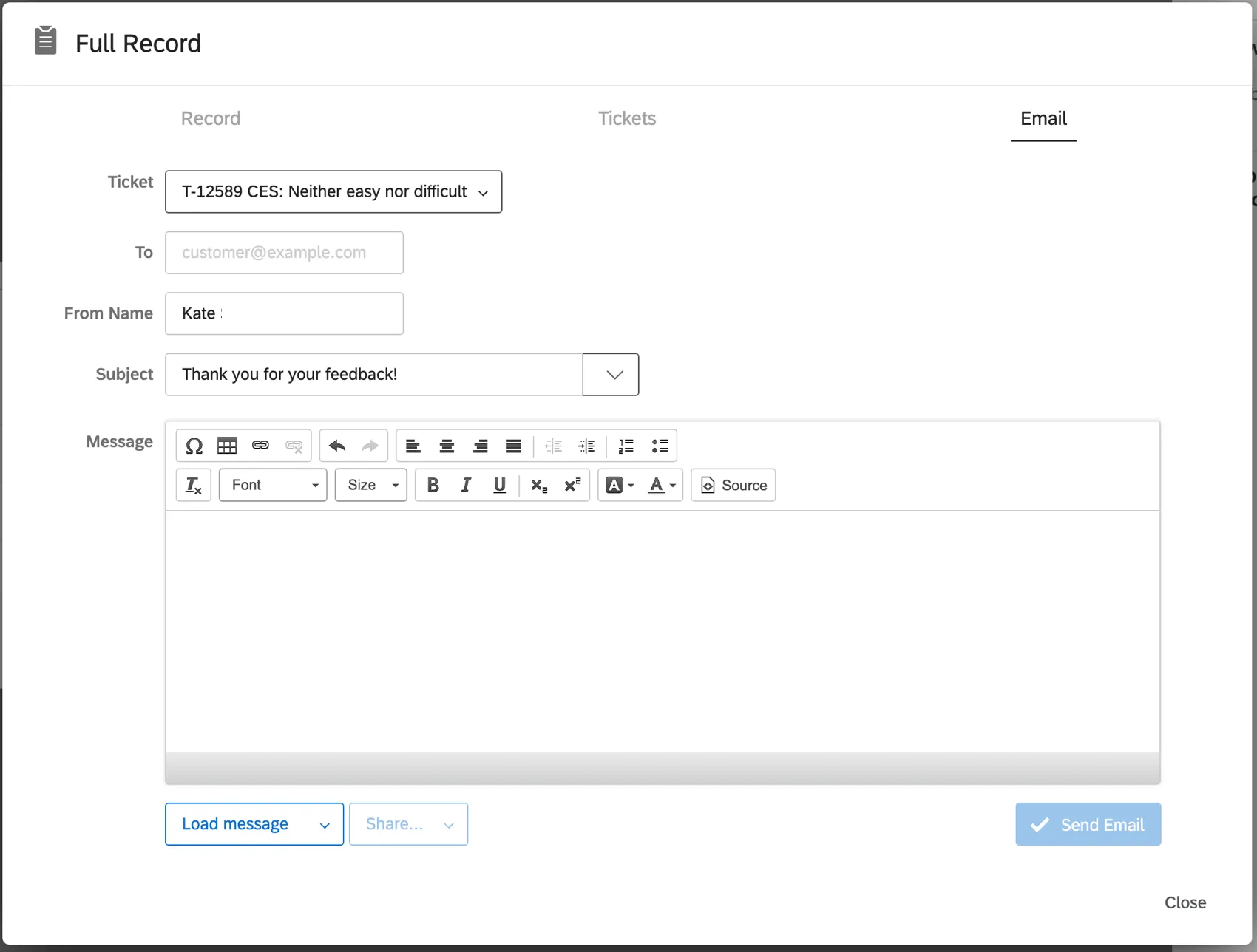
Task: Remove the hyperlink with Unlink
Action: click(x=294, y=446)
